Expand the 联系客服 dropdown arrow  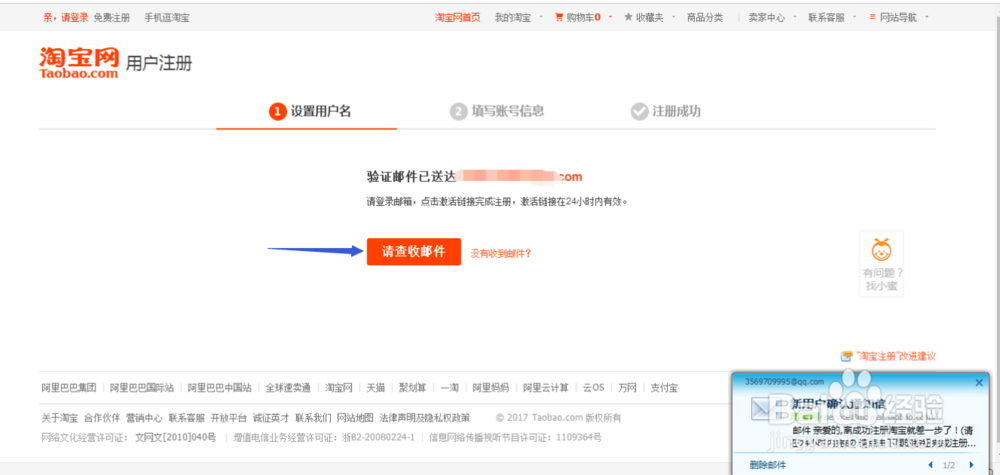[855, 17]
